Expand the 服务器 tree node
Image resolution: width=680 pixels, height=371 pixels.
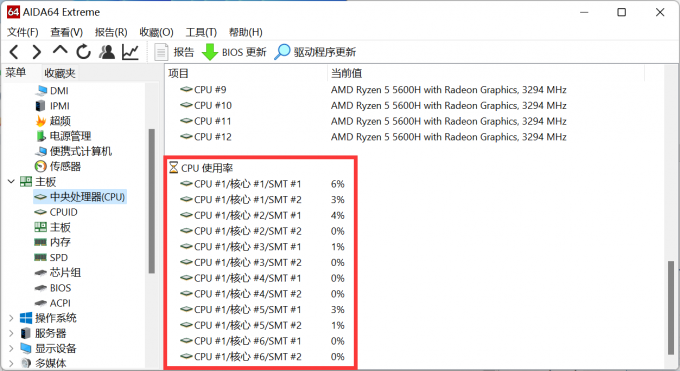tap(11, 333)
